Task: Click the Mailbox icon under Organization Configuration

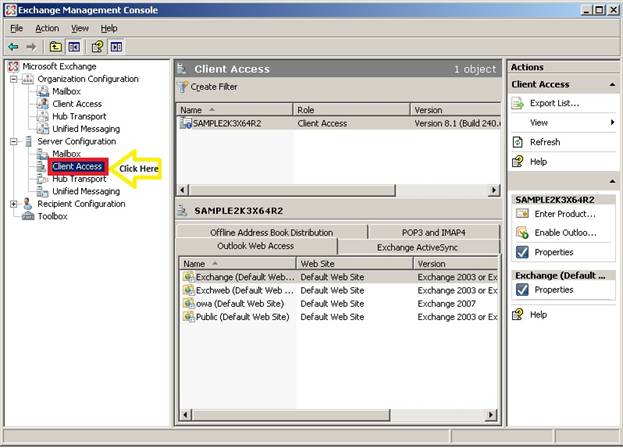Action: click(x=43, y=91)
